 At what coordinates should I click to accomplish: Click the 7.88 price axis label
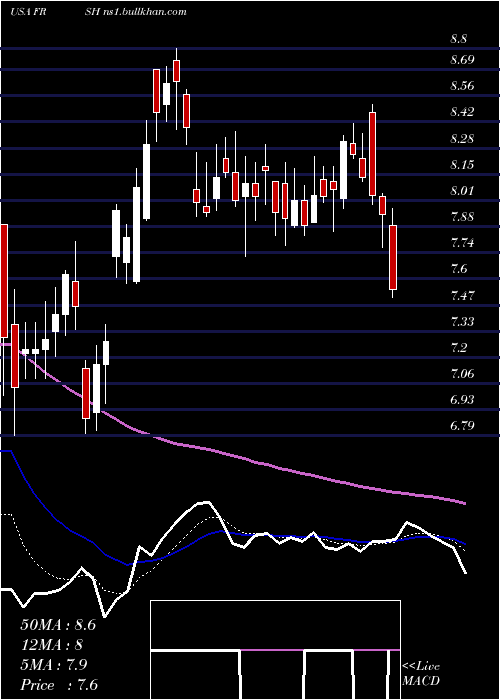tap(462, 217)
